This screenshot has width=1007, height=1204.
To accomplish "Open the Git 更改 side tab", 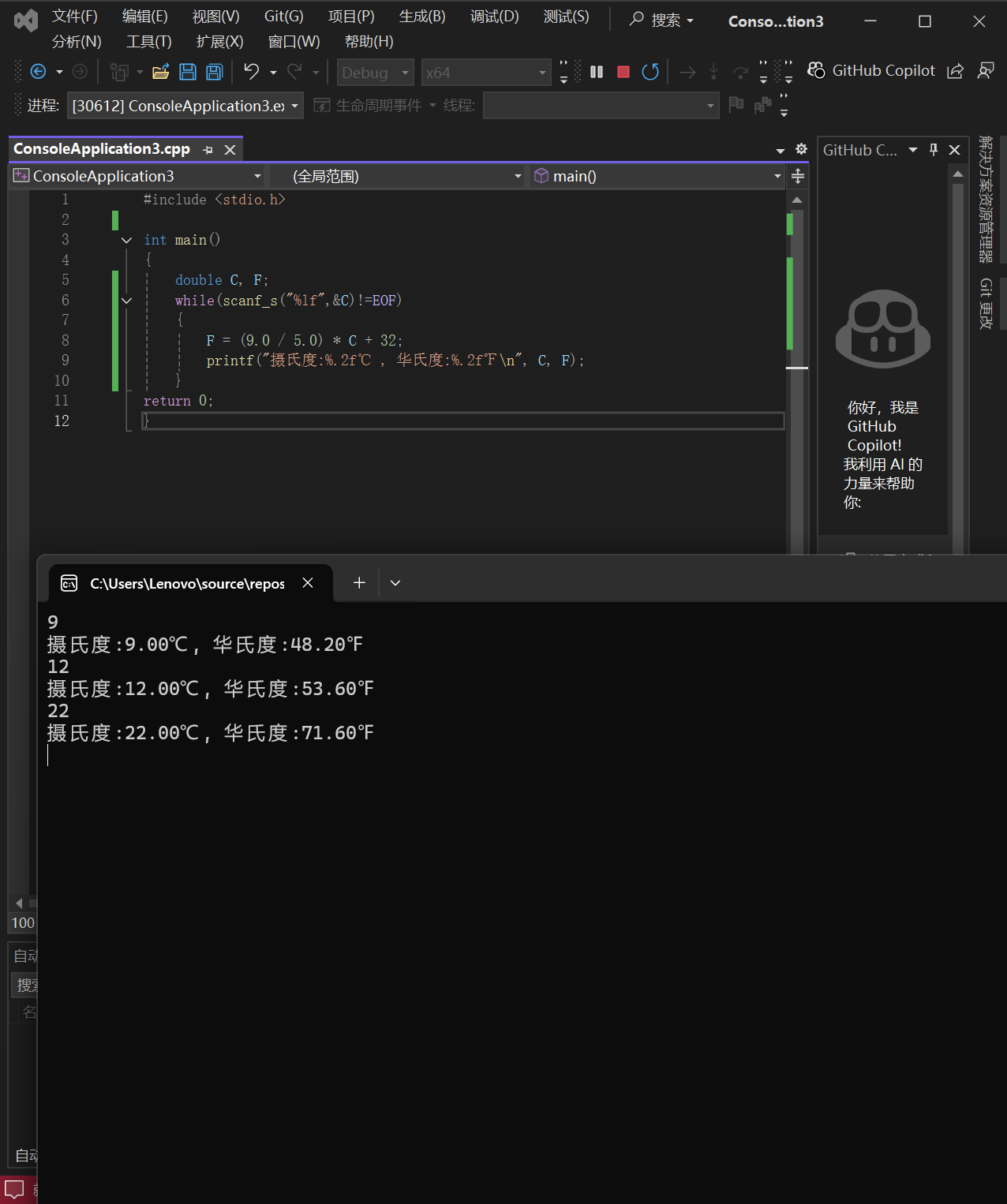I will 986,303.
